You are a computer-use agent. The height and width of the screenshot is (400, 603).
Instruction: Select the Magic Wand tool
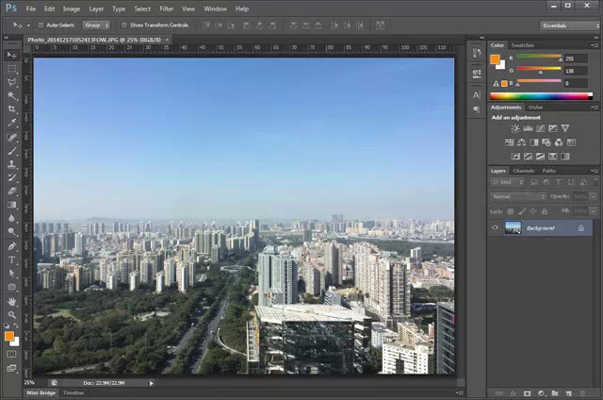tap(12, 96)
